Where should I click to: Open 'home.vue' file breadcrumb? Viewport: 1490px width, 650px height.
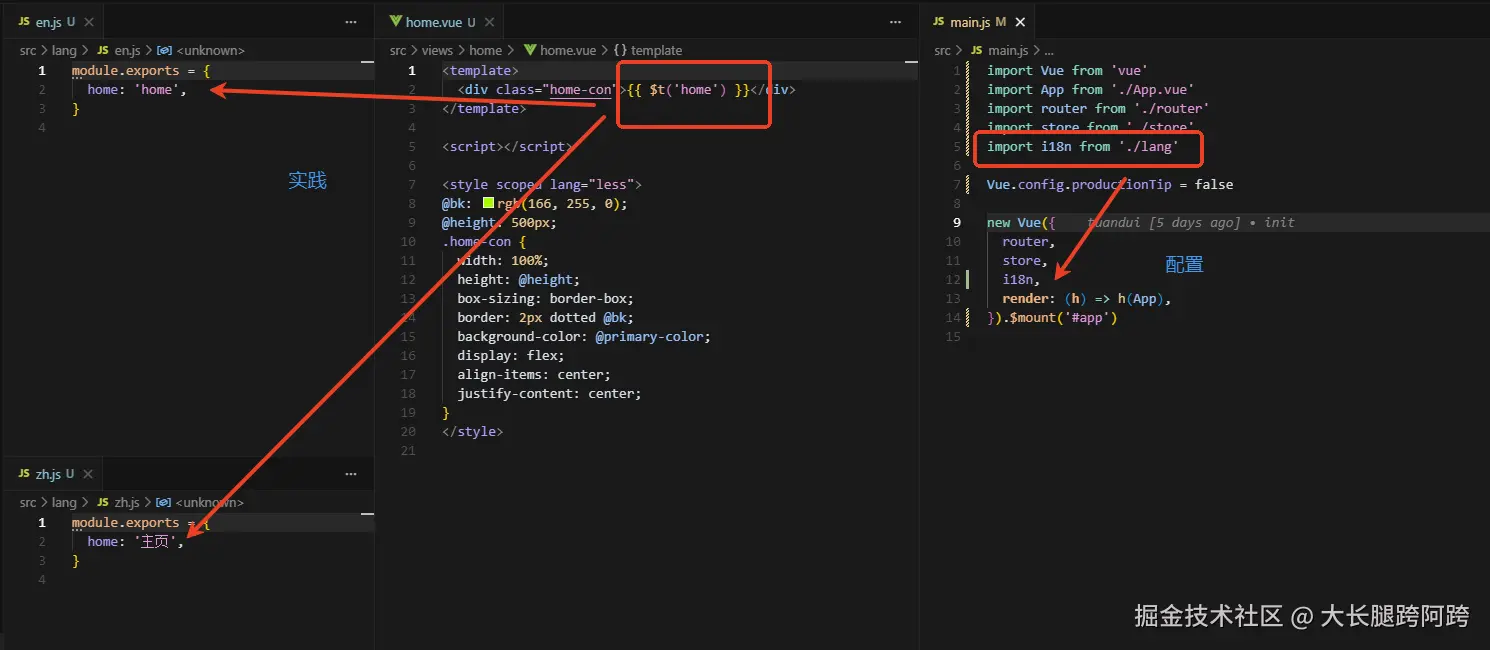tap(560, 50)
